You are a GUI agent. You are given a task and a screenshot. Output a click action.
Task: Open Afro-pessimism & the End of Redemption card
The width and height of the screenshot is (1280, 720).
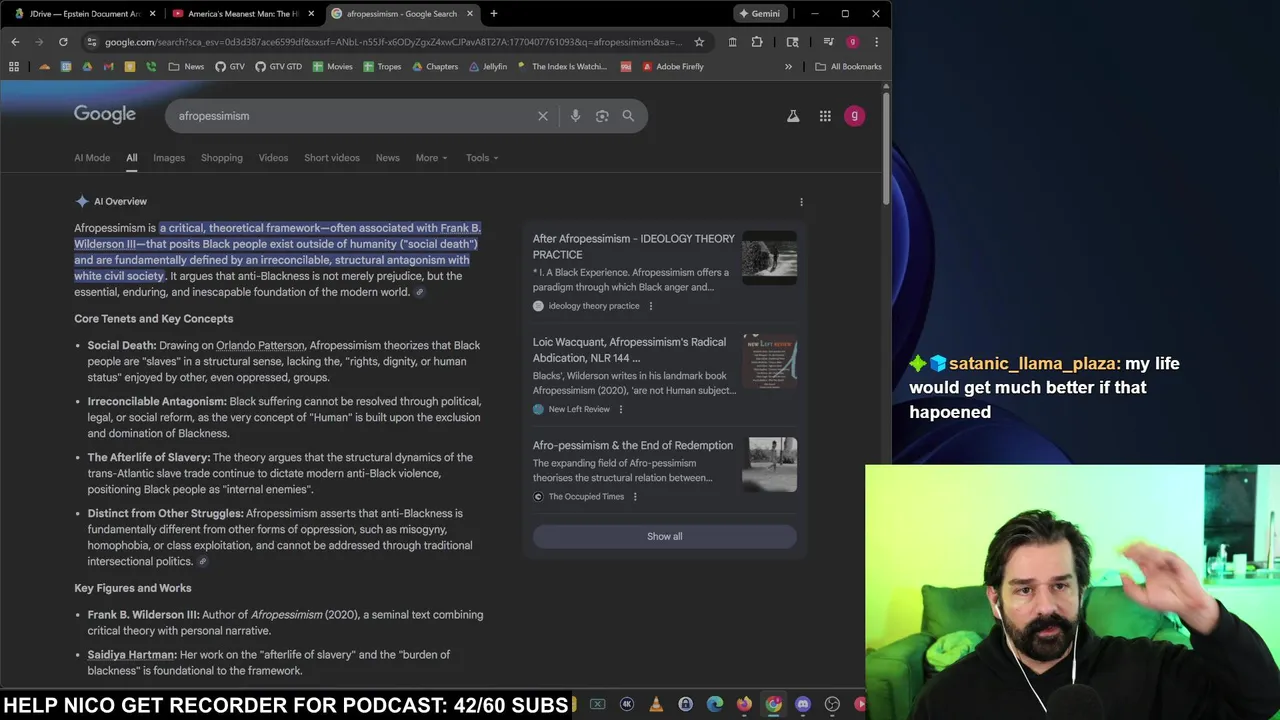pos(665,469)
